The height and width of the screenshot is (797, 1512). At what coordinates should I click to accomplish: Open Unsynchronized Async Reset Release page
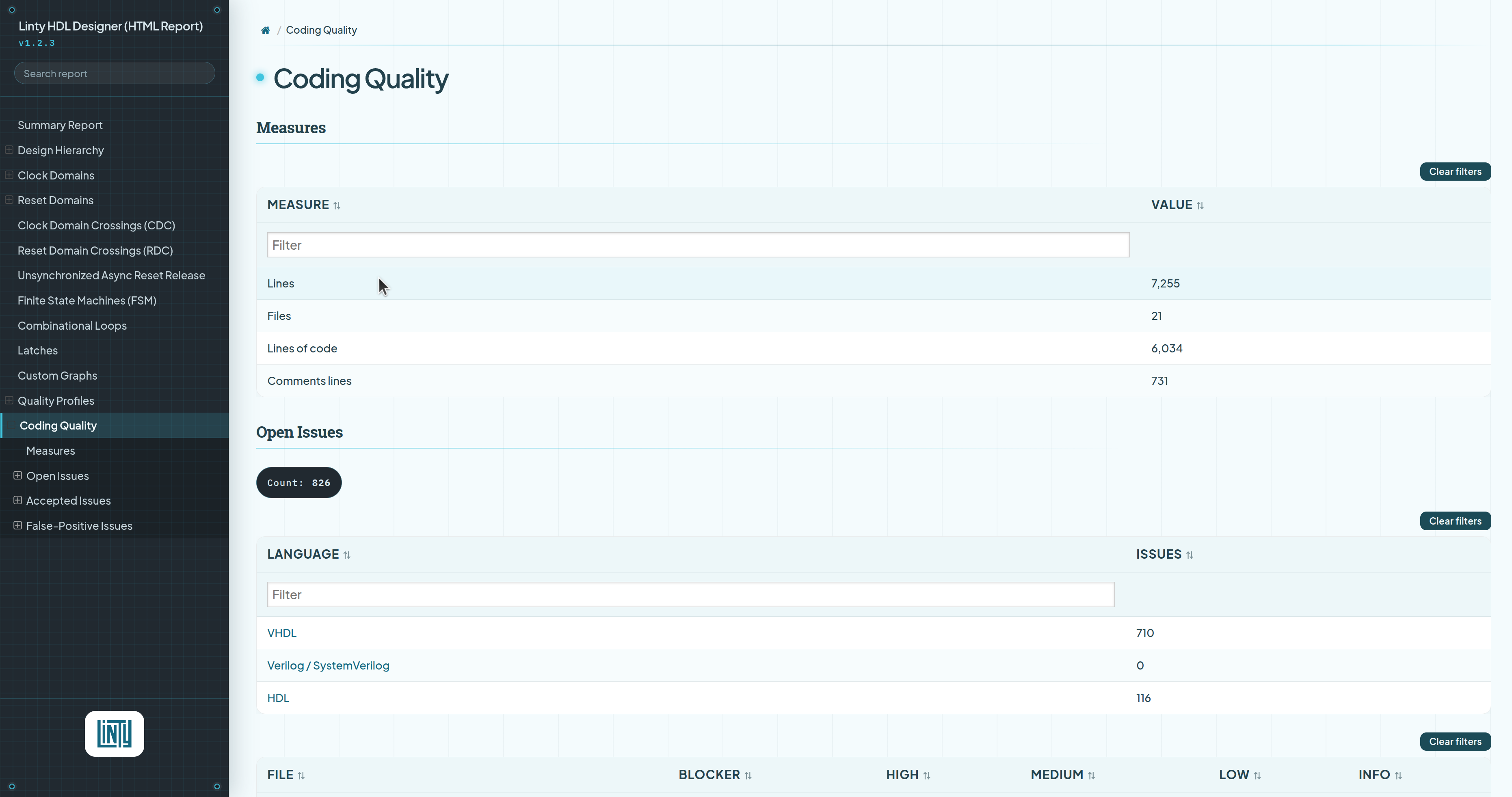click(112, 275)
